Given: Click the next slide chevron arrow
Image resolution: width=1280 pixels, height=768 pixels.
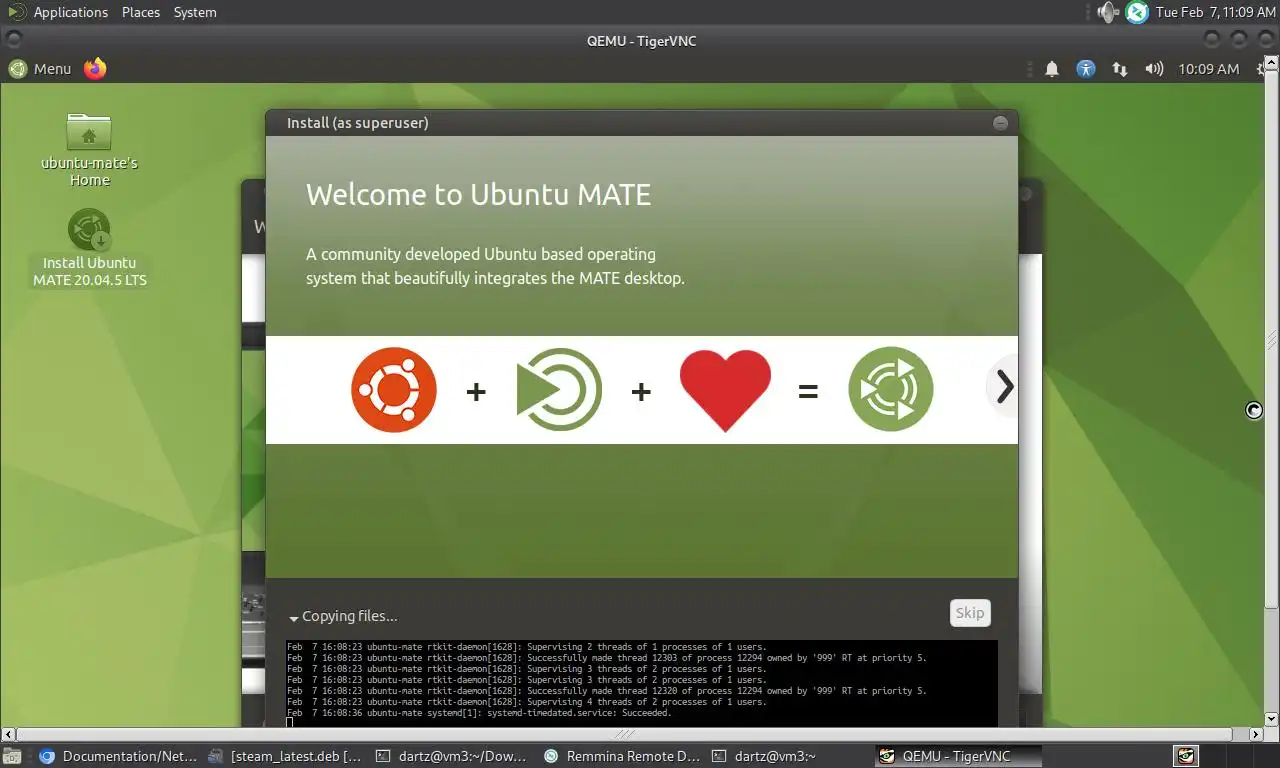Looking at the screenshot, I should tap(1003, 386).
